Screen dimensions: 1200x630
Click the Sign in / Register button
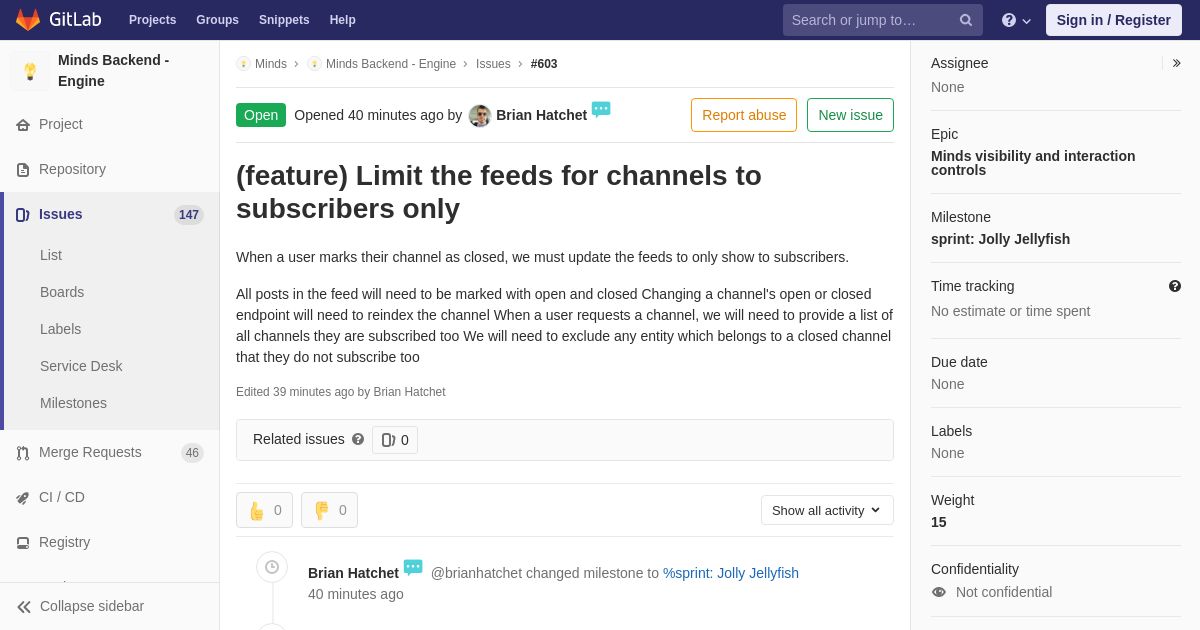point(1114,20)
